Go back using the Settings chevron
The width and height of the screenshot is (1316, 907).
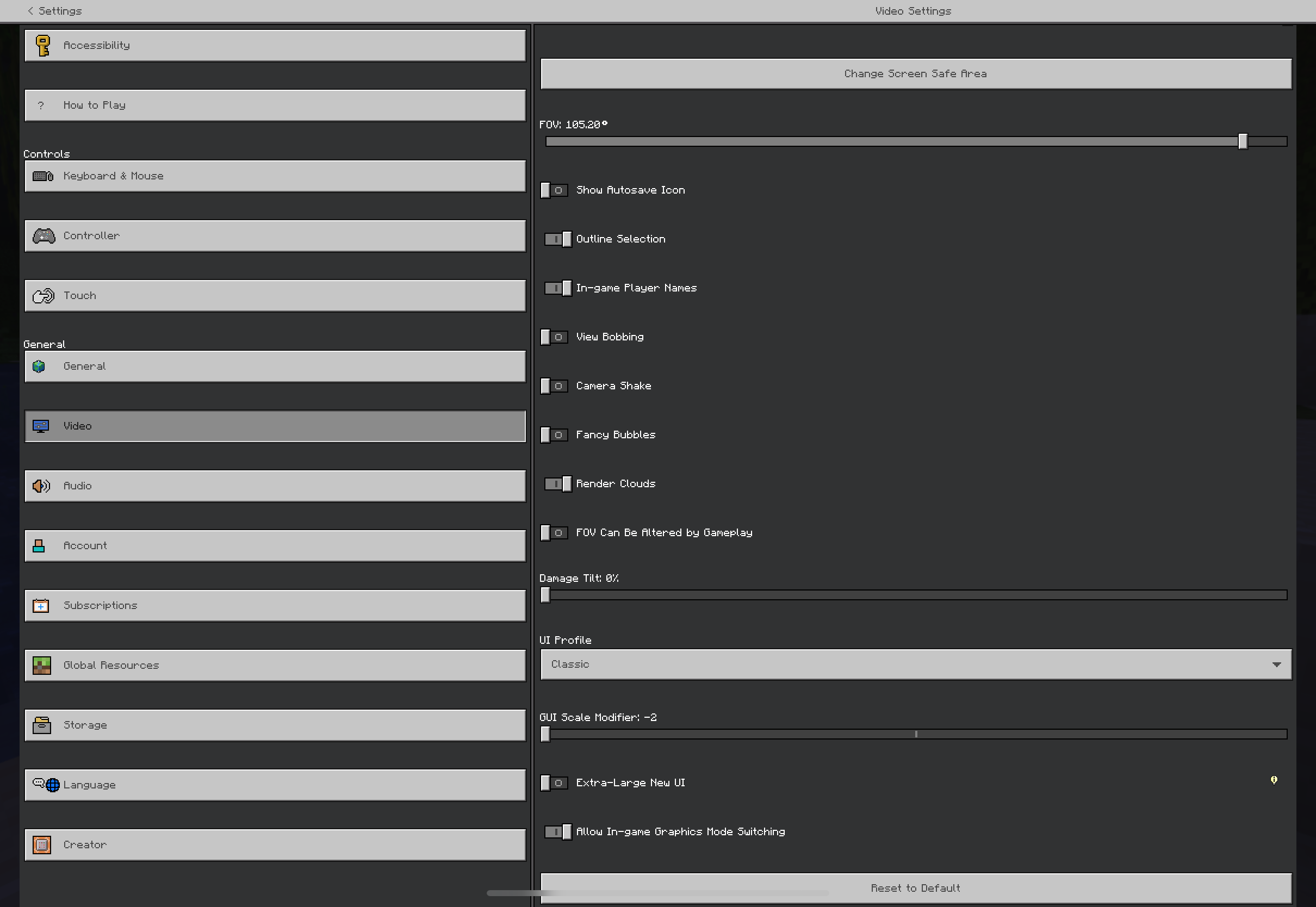click(x=30, y=11)
